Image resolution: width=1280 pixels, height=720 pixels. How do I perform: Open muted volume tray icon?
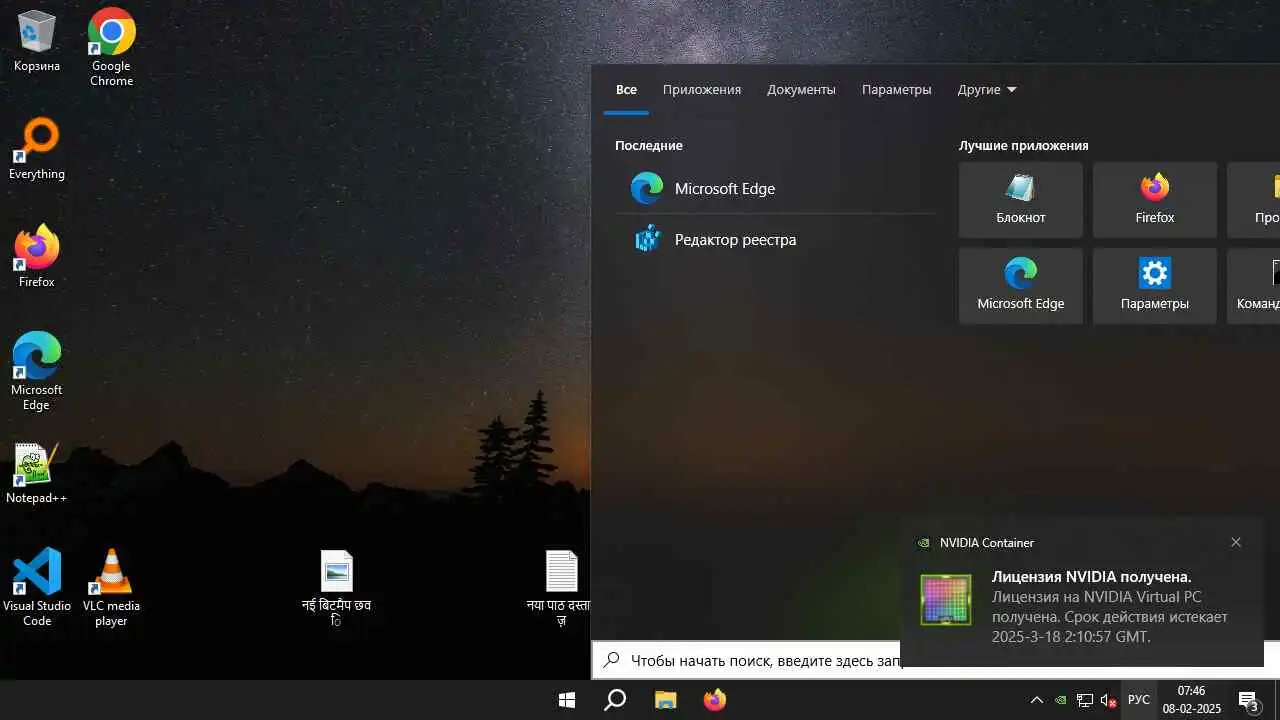tap(1108, 700)
